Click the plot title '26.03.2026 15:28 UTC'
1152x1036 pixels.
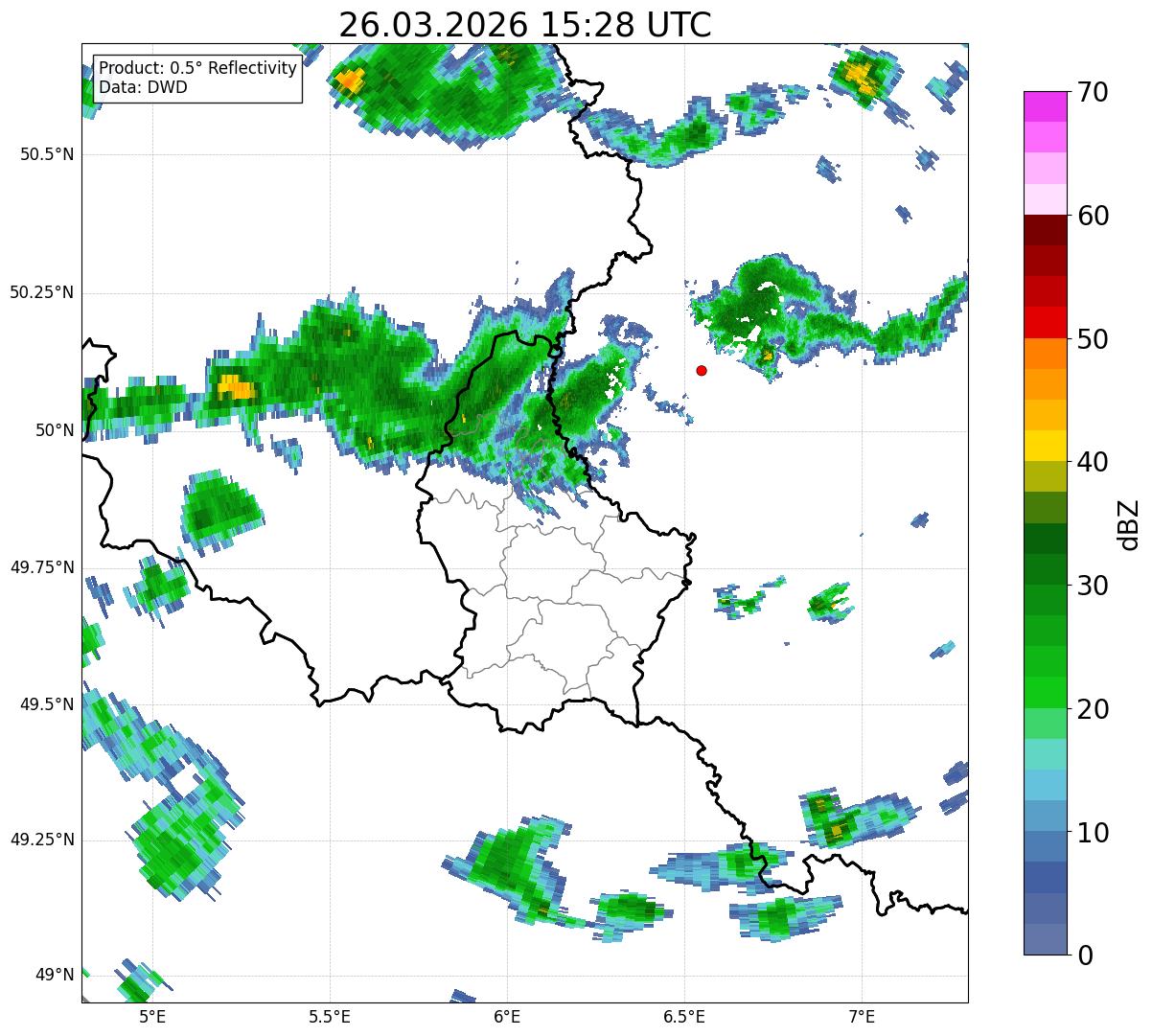point(525,25)
